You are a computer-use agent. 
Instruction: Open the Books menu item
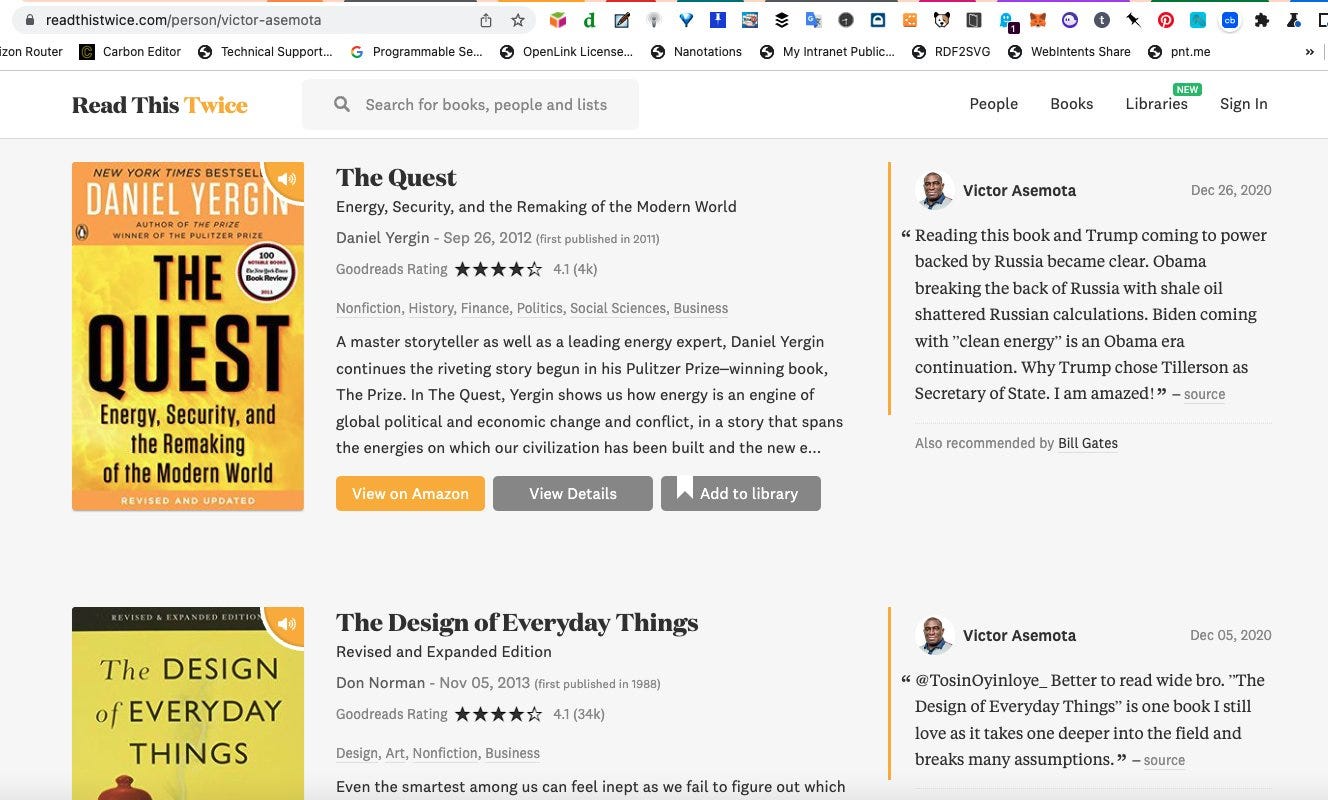1071,104
